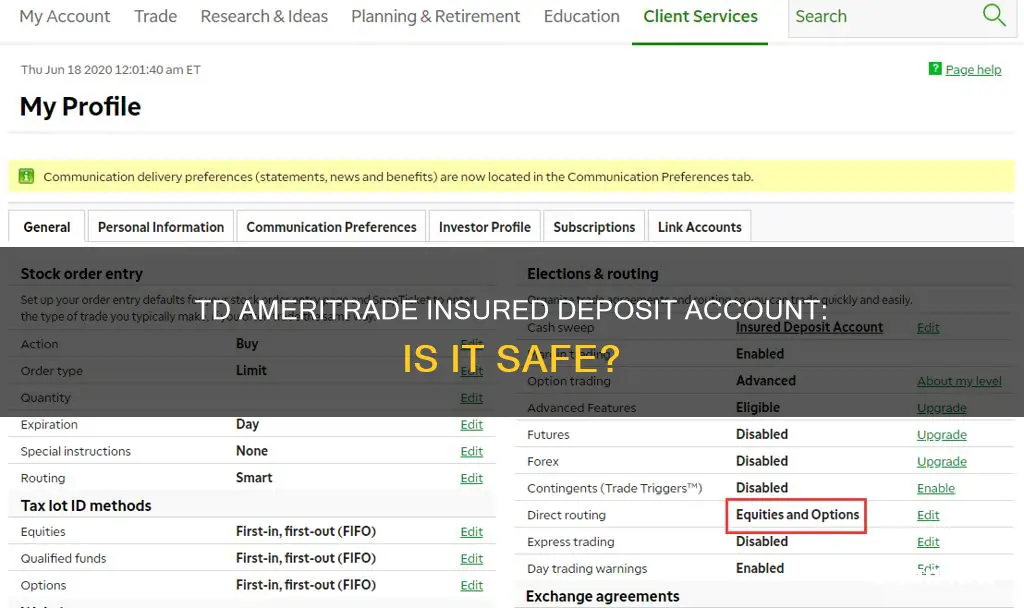Click the search magnifier icon
The height and width of the screenshot is (608, 1024).
pyautogui.click(x=994, y=14)
